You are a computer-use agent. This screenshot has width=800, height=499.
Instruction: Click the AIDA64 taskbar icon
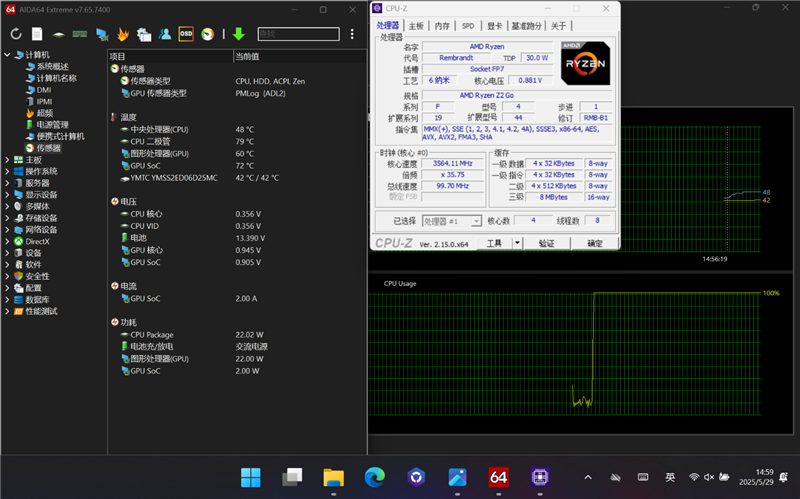click(x=498, y=478)
